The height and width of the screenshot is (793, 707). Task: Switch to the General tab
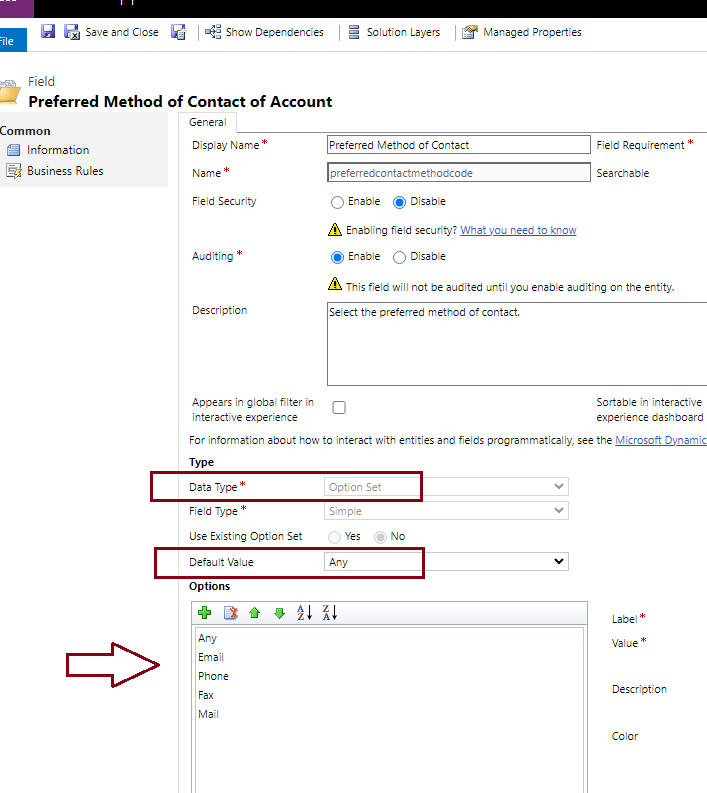(207, 122)
